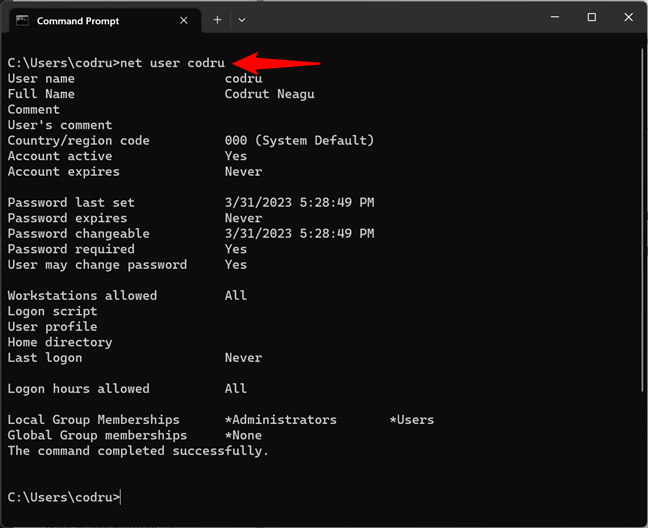Click the 'codru' user name value
Image resolution: width=648 pixels, height=528 pixels.
pos(243,78)
